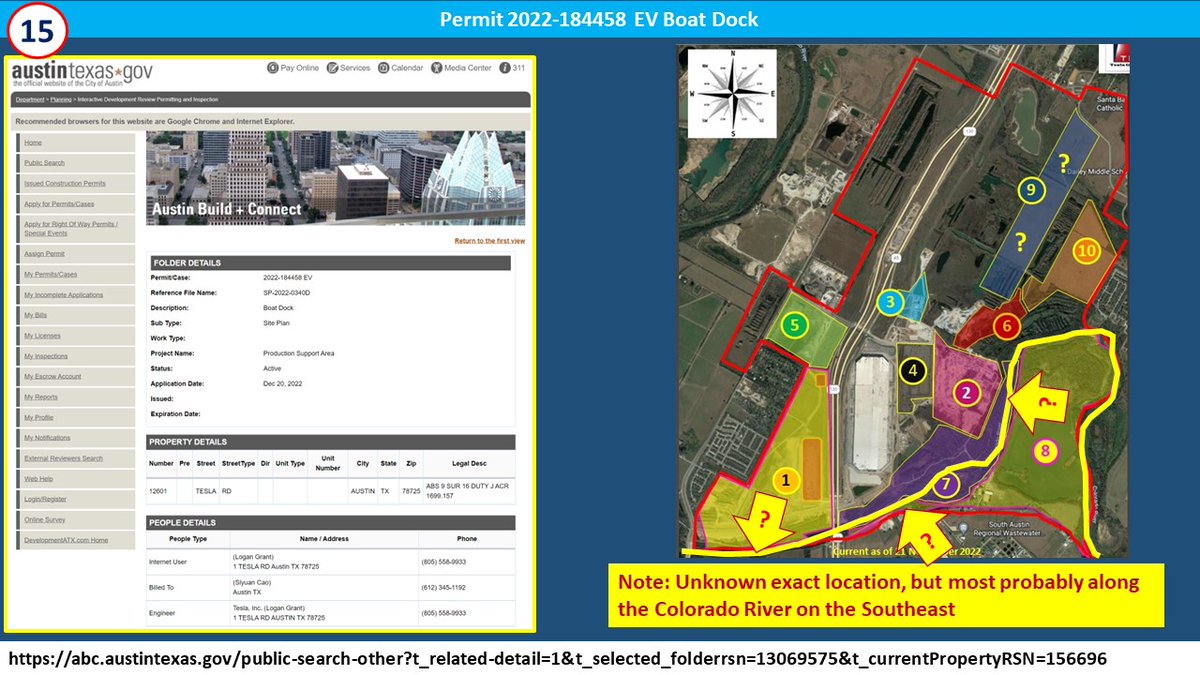This screenshot has width=1200, height=675.
Task: Click application date Dec 20, 2022
Action: [283, 383]
